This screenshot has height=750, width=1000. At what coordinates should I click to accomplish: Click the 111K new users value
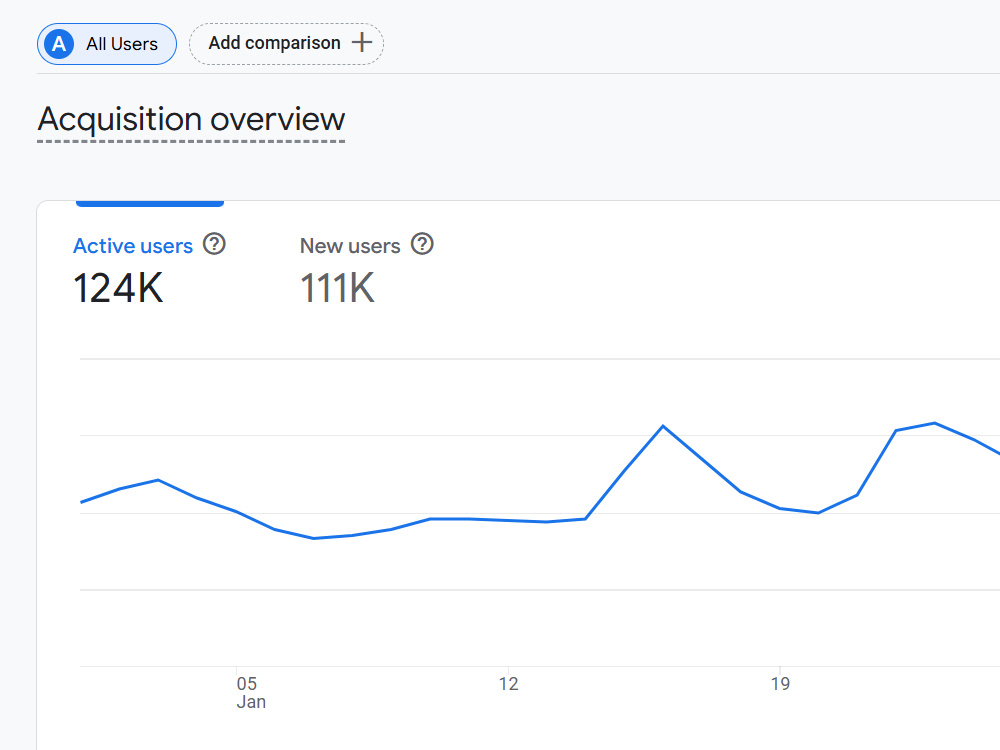tap(337, 288)
